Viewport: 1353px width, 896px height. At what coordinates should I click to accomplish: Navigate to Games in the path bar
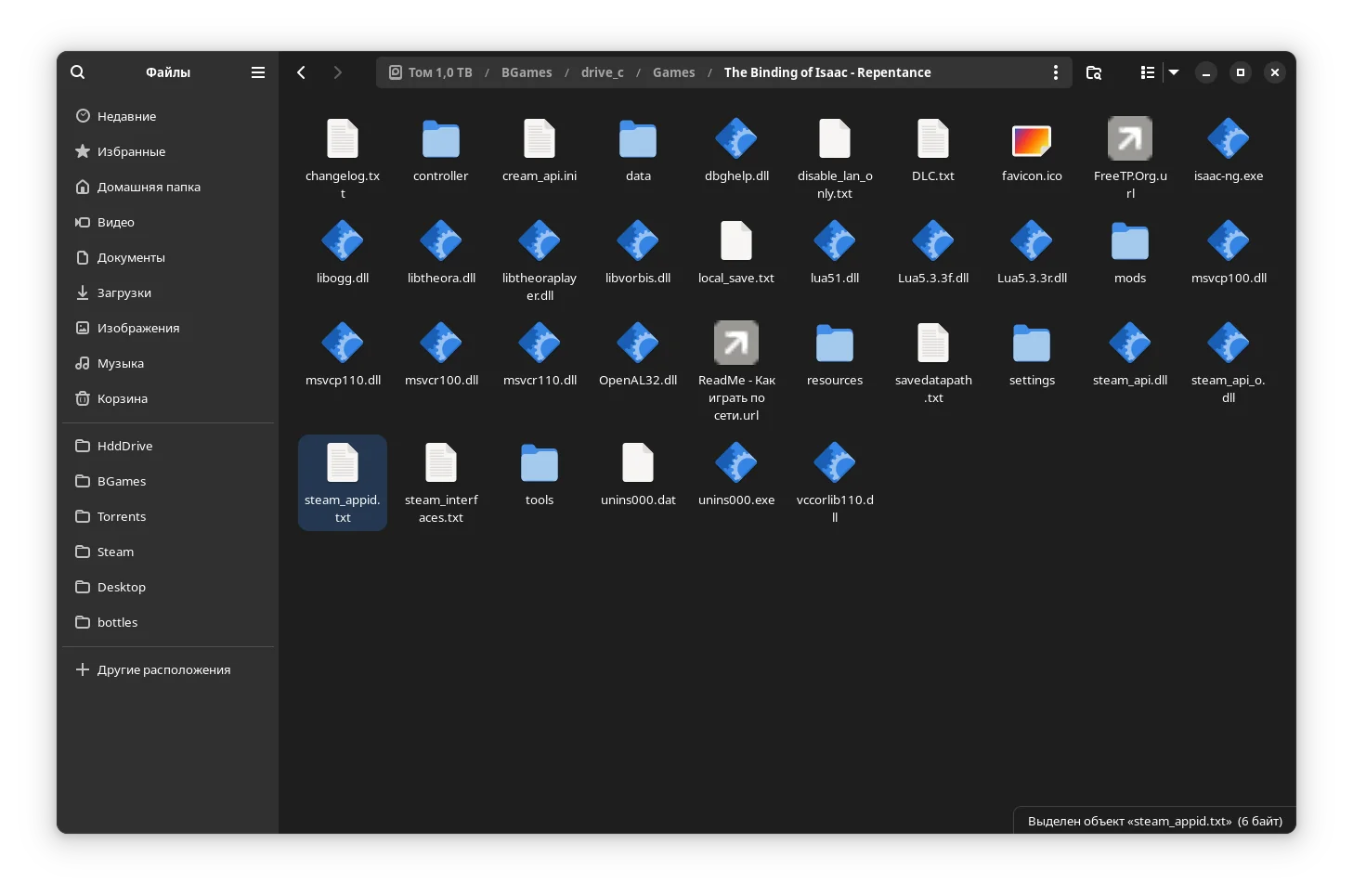pos(673,72)
